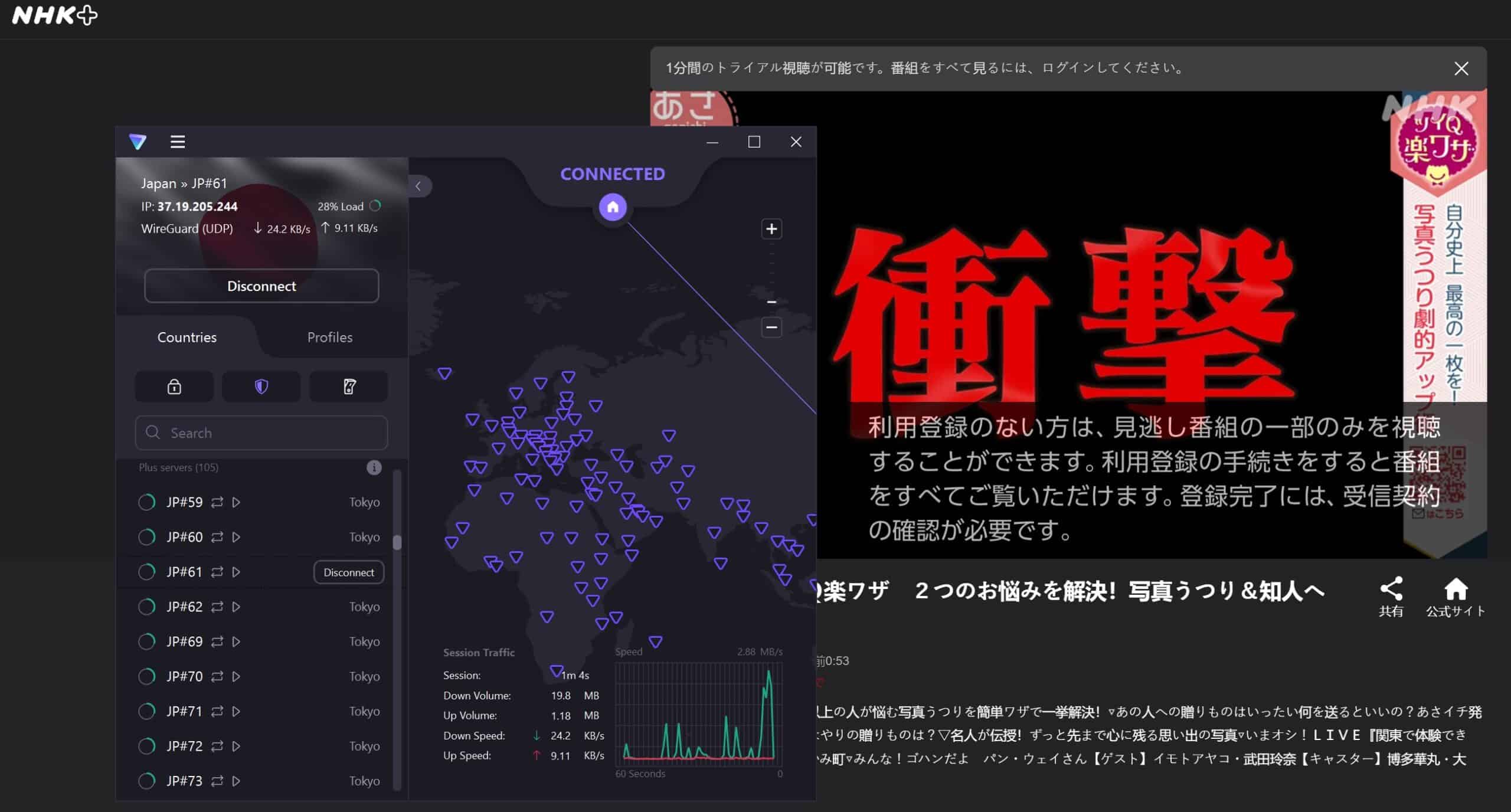This screenshot has height=812, width=1511.
Task: Switch to the Profiles tab
Action: 330,337
